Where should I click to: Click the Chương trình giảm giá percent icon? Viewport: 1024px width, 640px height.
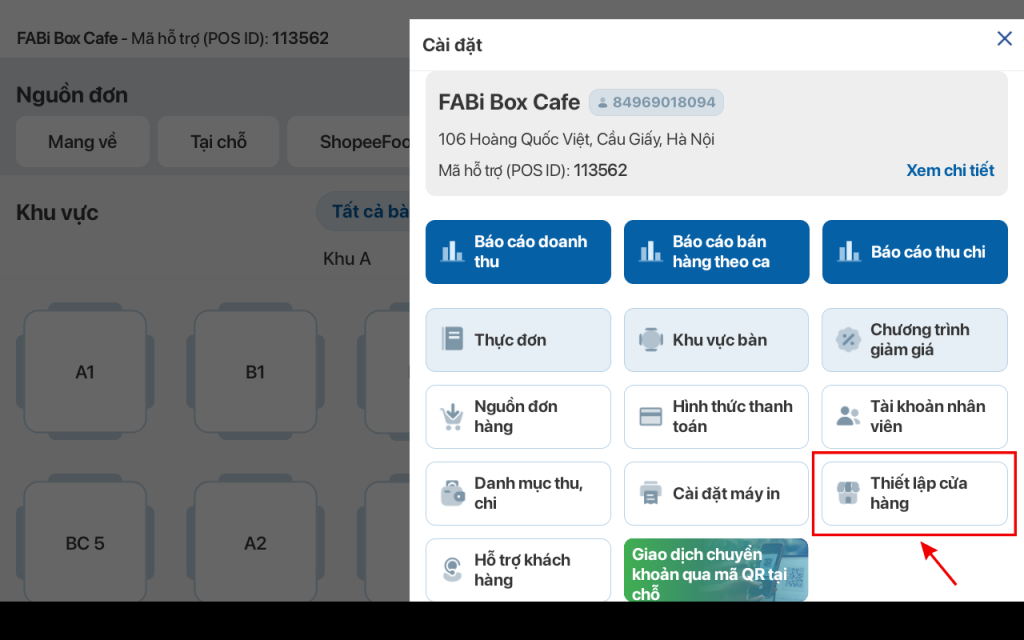click(848, 339)
